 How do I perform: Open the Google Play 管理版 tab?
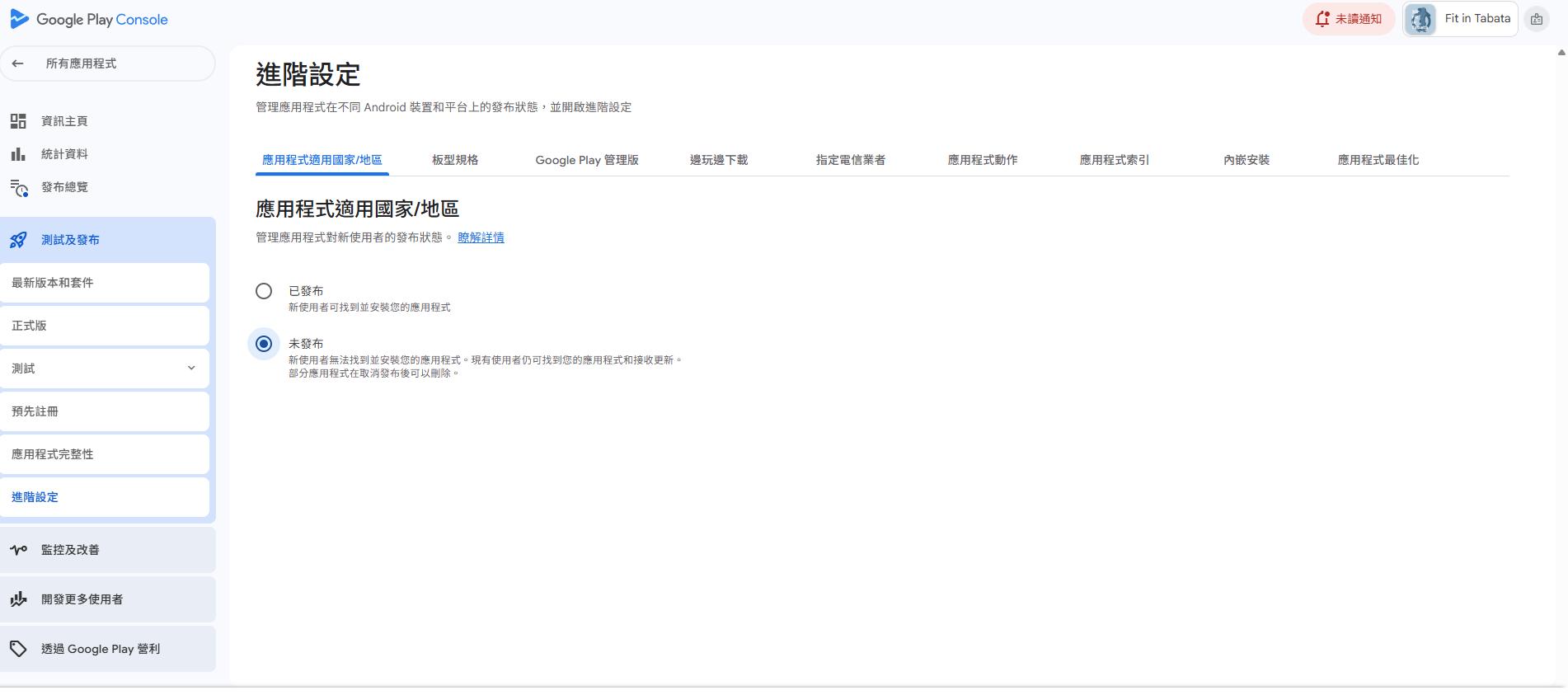(587, 160)
